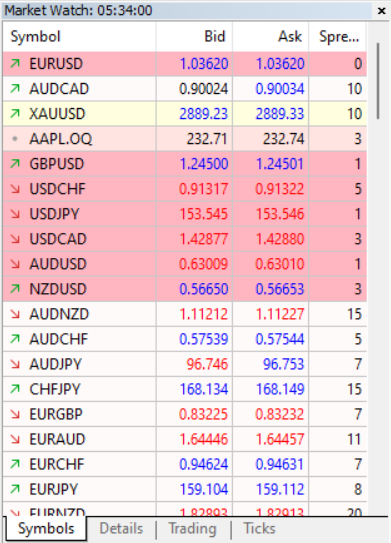Open the Details tab
The width and height of the screenshot is (391, 543).
tap(121, 528)
